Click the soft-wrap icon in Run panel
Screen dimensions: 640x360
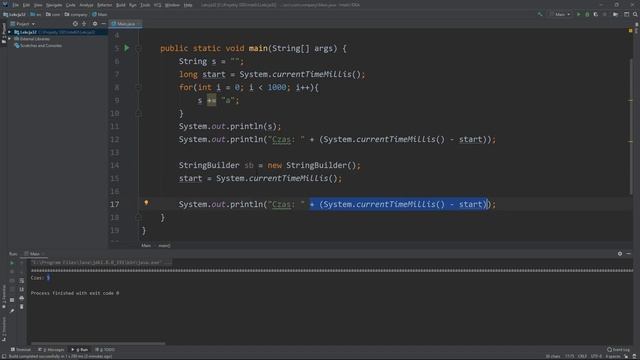click(22, 281)
